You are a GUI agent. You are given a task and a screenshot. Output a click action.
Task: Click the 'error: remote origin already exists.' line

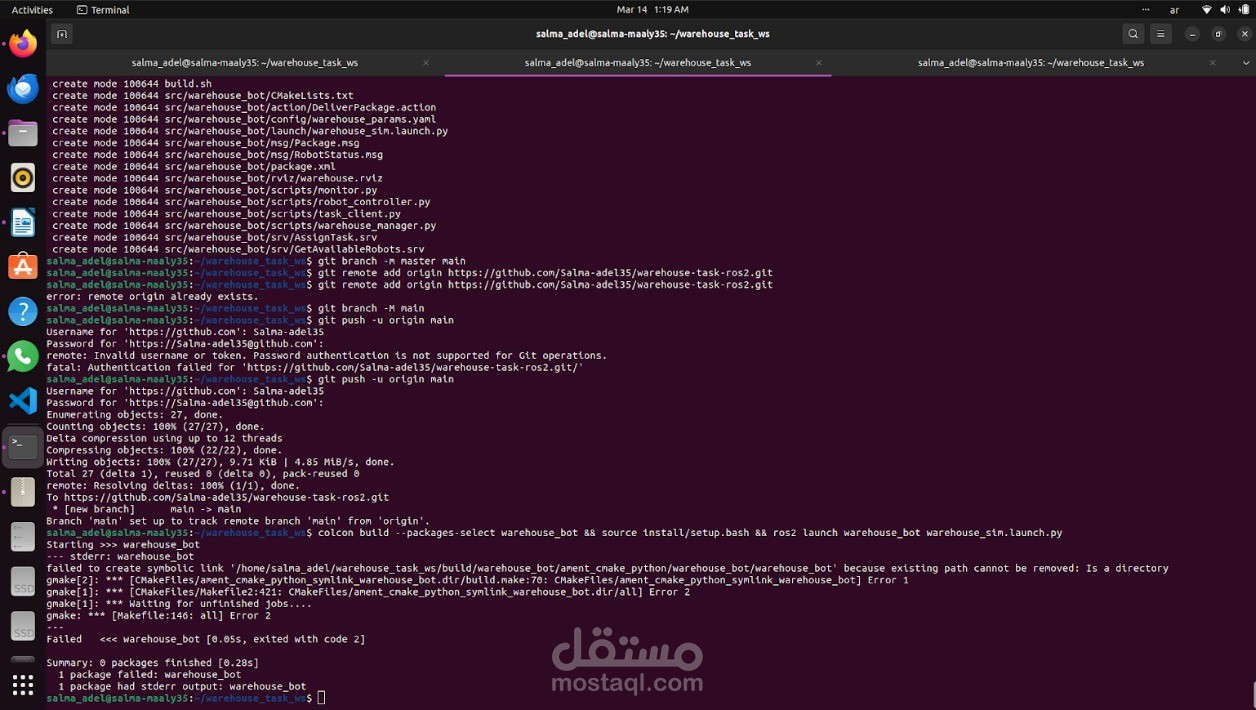click(152, 296)
